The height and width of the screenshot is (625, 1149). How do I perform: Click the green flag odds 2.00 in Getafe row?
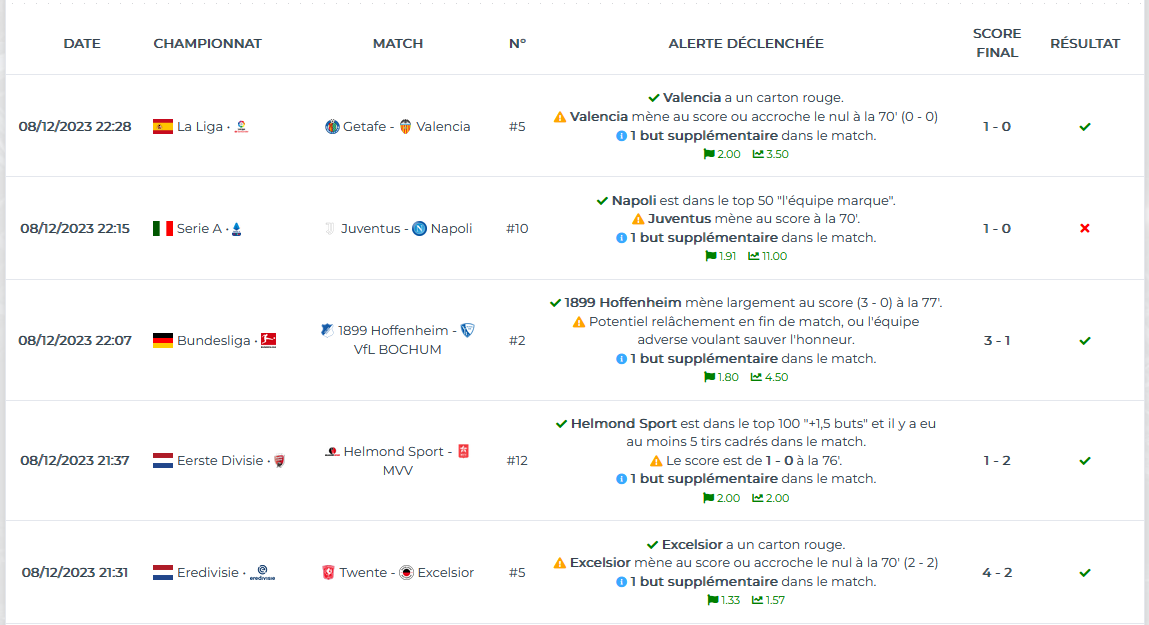[722, 154]
